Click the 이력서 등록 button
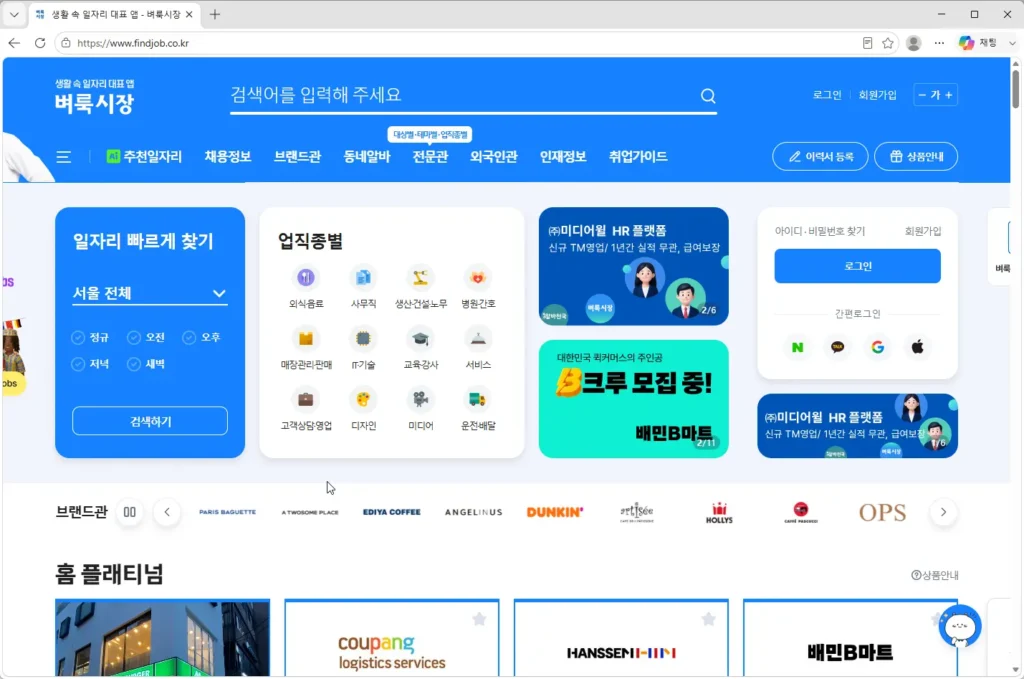1024x679 pixels. (820, 157)
